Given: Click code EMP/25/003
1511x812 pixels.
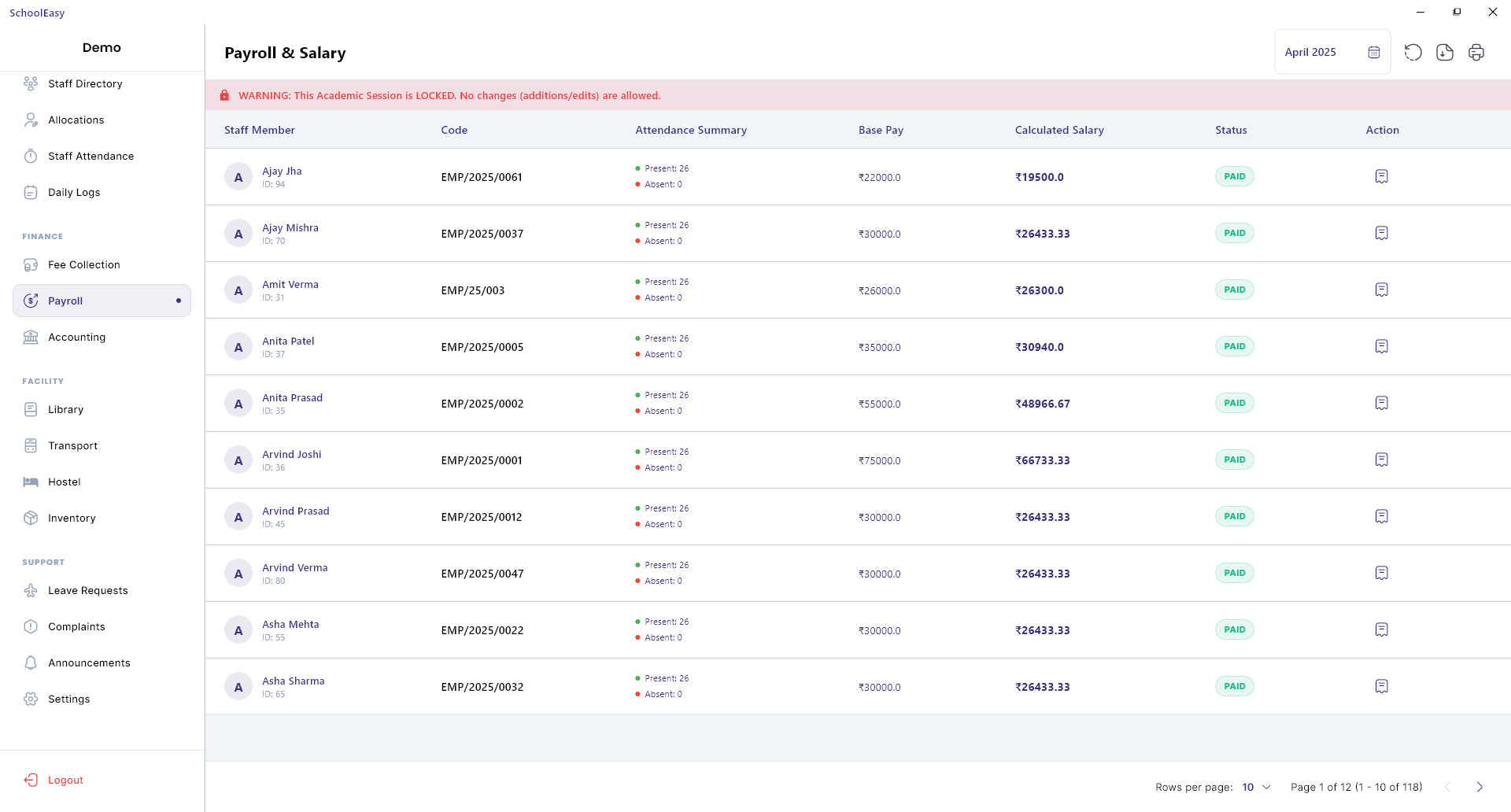Looking at the screenshot, I should 473,290.
